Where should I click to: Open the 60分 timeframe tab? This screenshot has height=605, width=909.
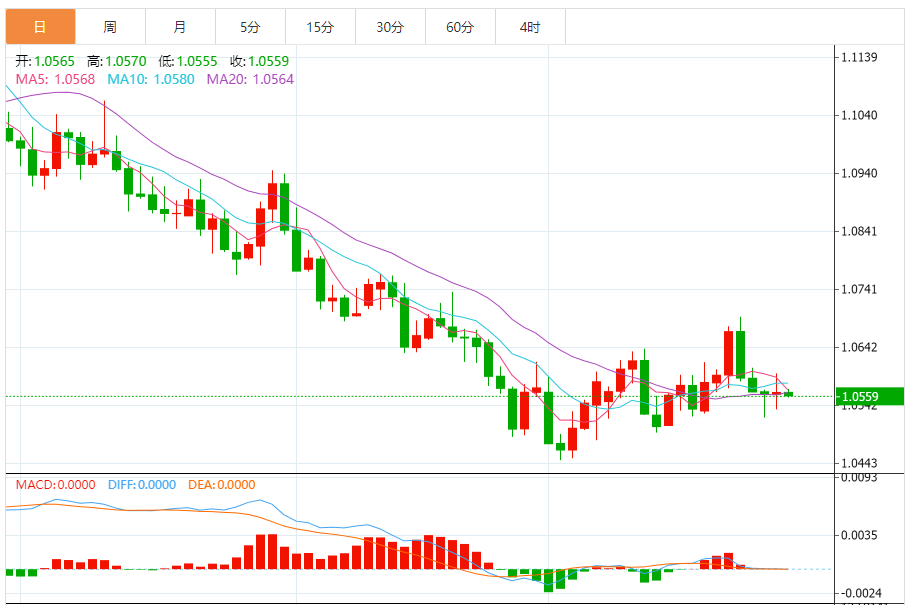coord(460,27)
